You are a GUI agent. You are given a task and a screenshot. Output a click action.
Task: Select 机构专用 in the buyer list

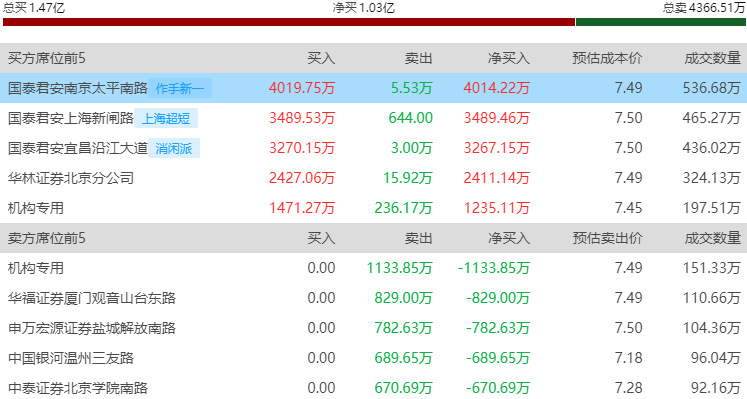pos(36,208)
